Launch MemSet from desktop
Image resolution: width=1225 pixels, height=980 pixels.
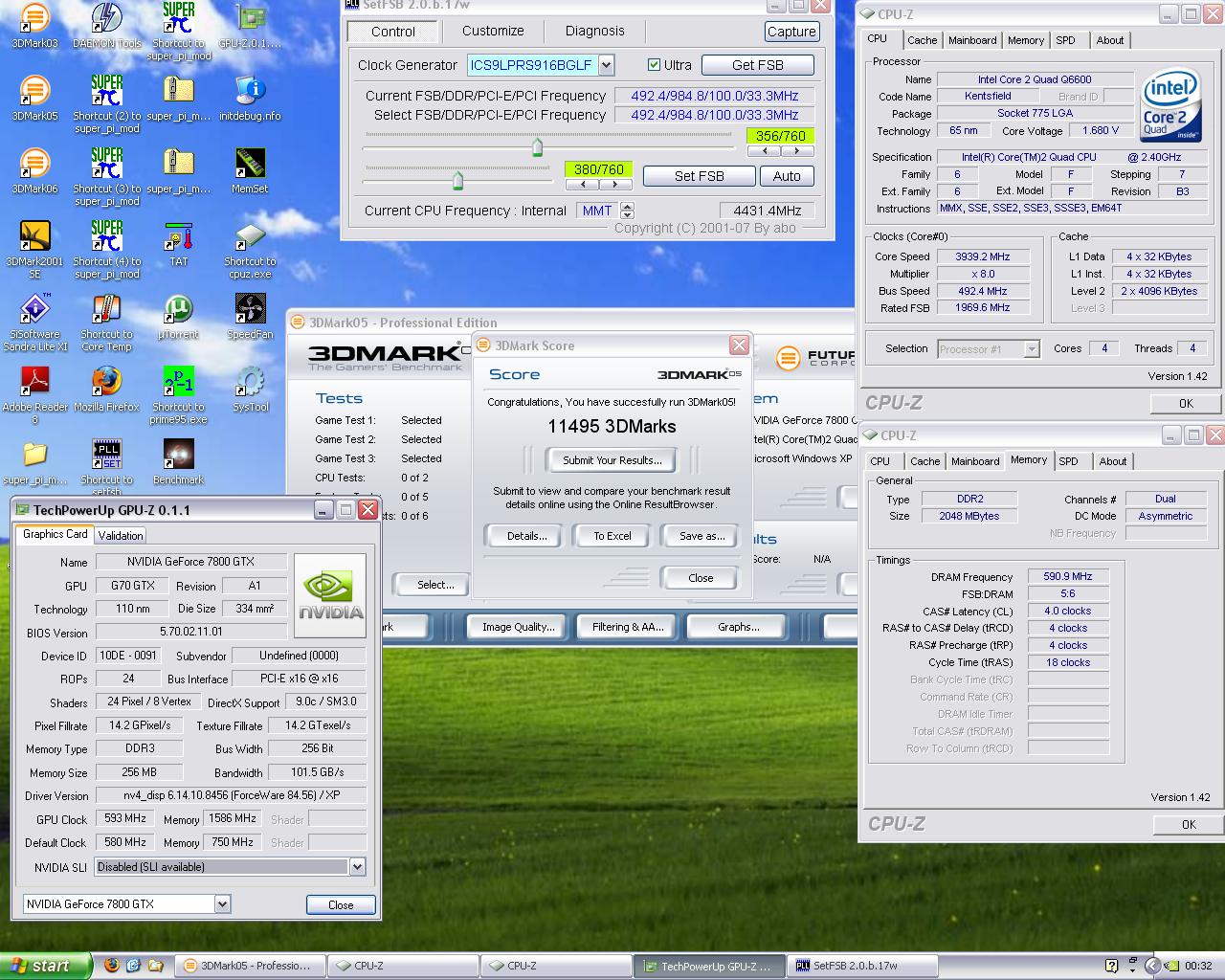(x=250, y=171)
